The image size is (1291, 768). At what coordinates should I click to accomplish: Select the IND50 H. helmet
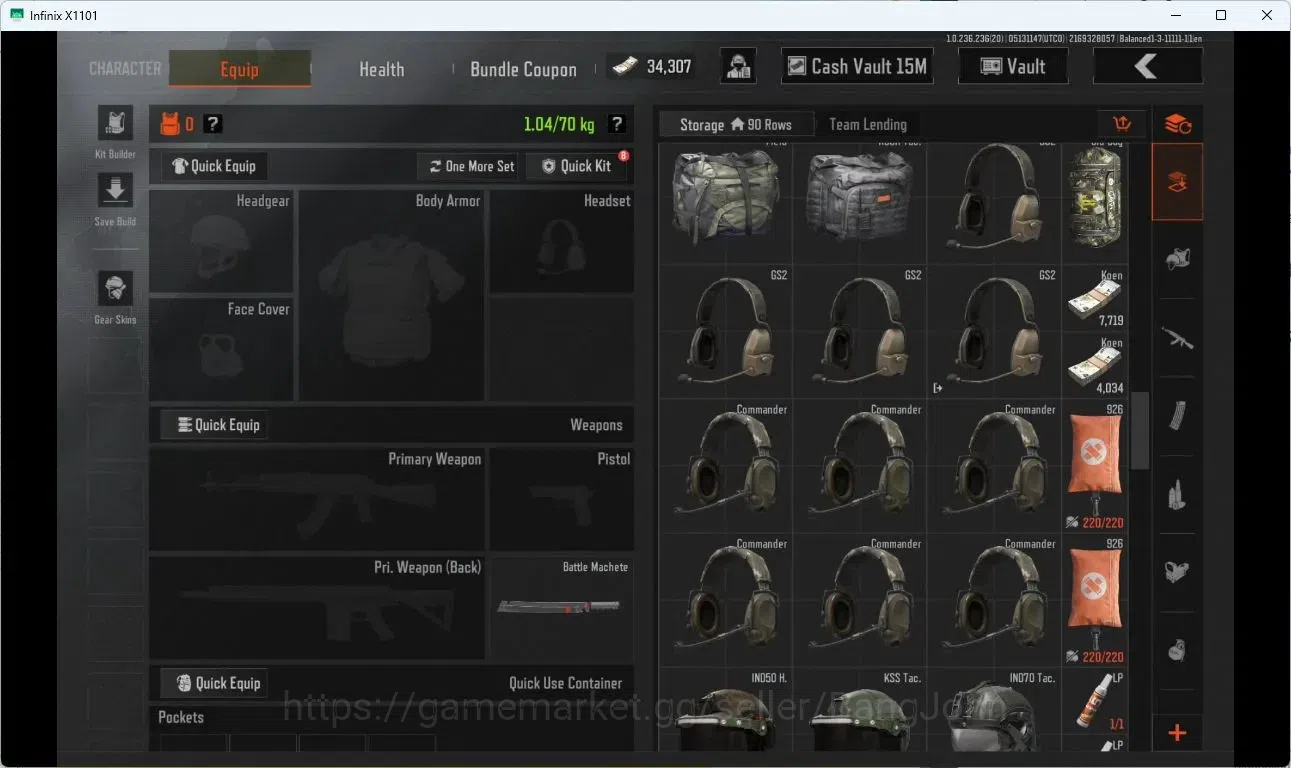click(x=726, y=710)
